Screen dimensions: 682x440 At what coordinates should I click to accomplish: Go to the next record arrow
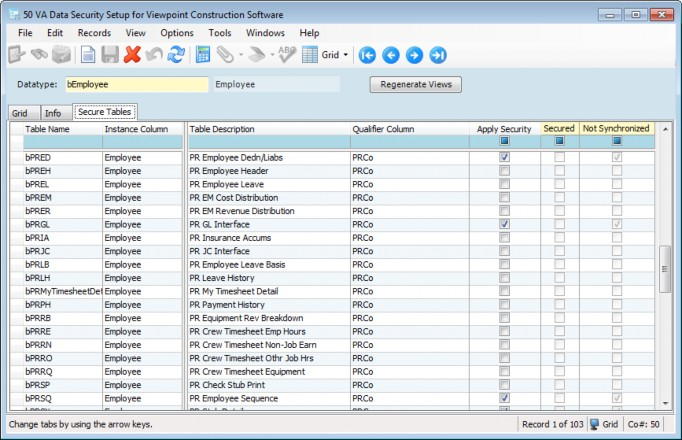(x=415, y=55)
